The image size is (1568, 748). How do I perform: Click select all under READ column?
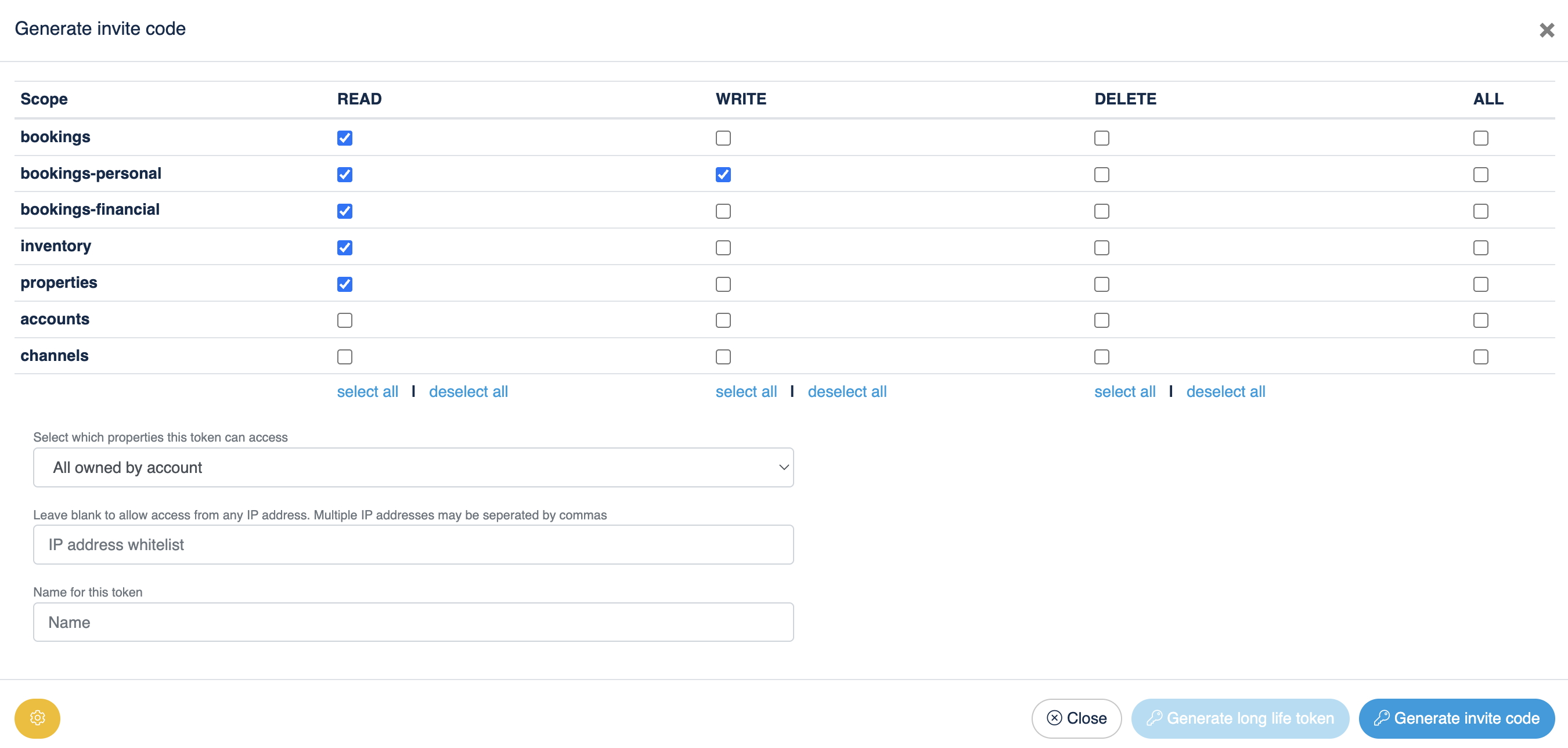367,391
